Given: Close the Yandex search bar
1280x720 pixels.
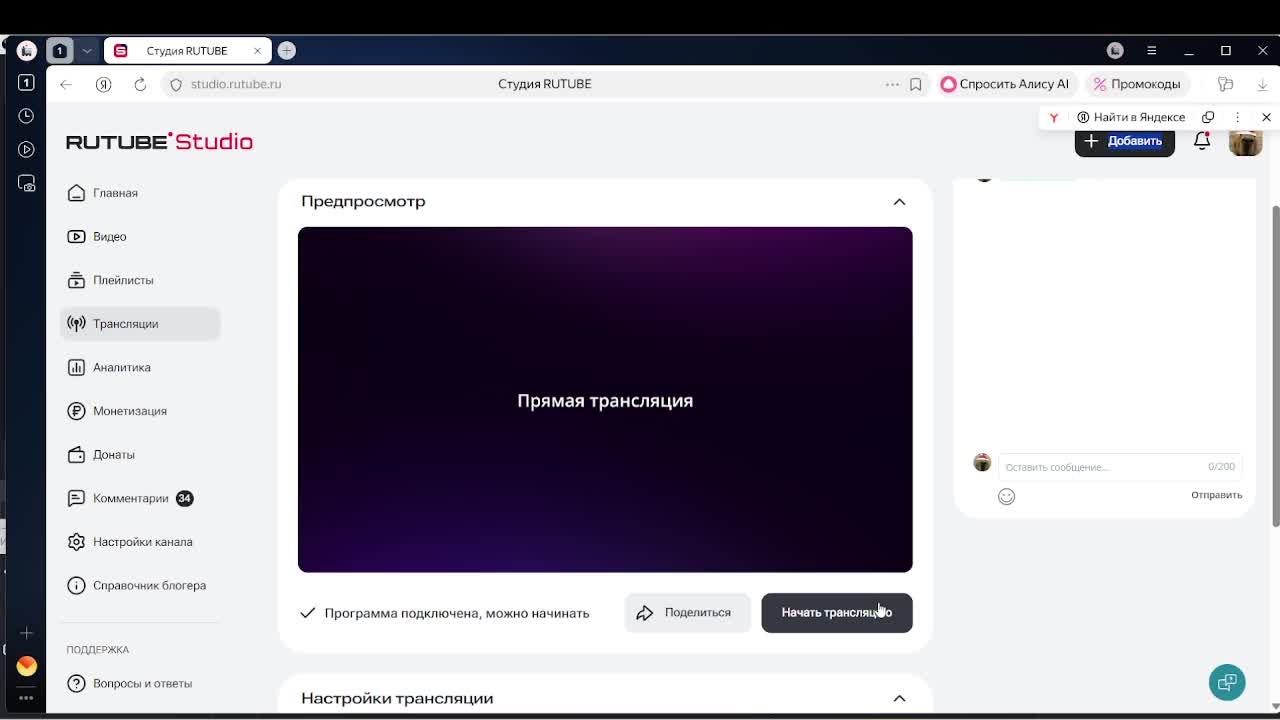Looking at the screenshot, I should (x=1266, y=117).
